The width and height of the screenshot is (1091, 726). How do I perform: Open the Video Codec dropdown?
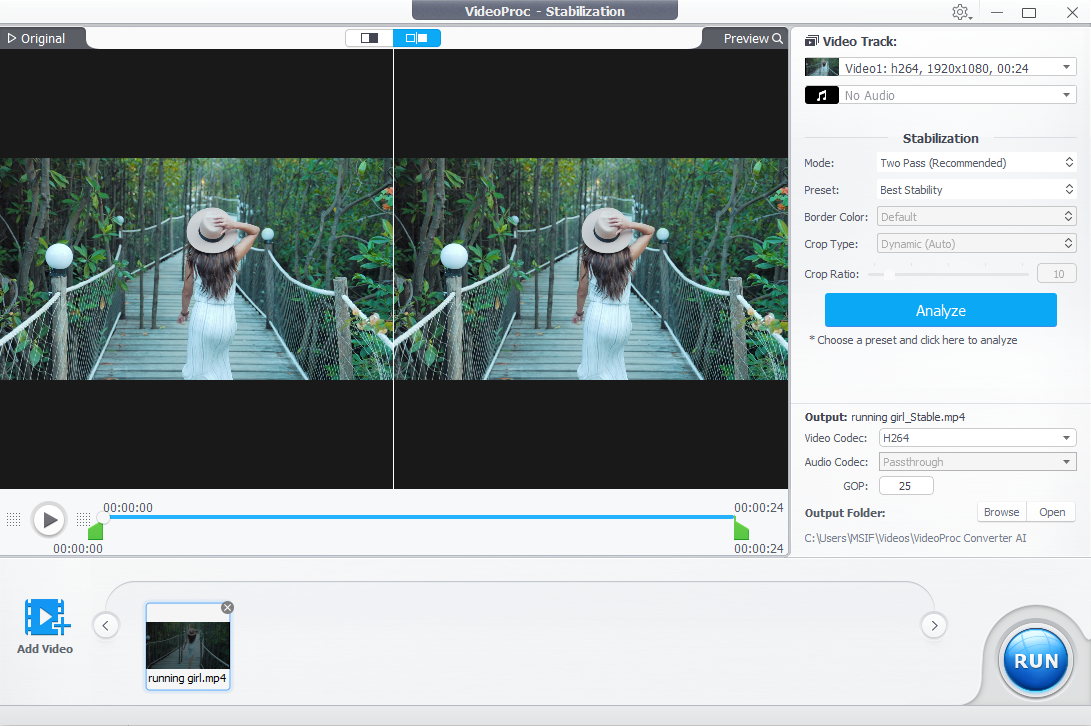click(976, 437)
